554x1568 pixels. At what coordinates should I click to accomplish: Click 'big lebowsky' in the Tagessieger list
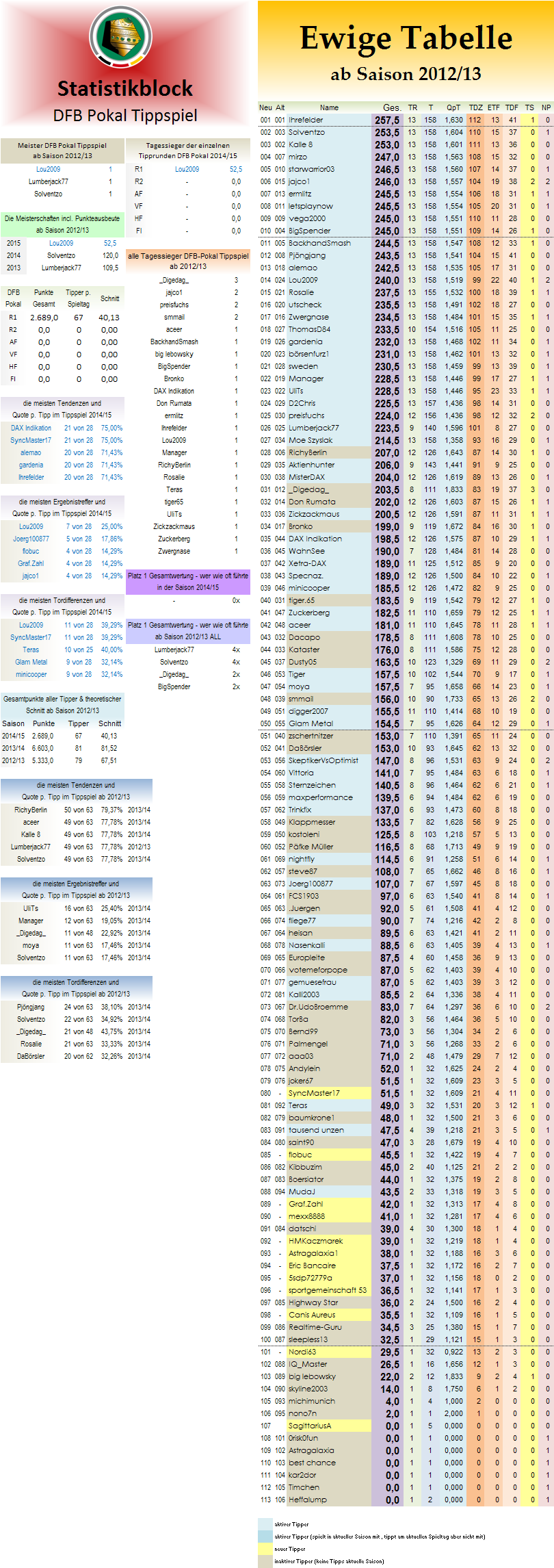(x=174, y=355)
